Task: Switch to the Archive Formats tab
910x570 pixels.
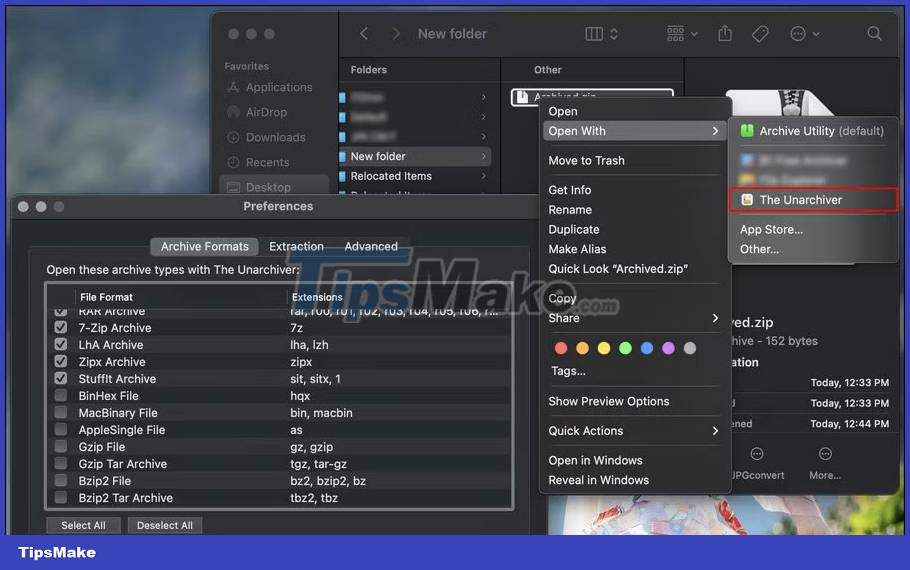Action: (204, 247)
